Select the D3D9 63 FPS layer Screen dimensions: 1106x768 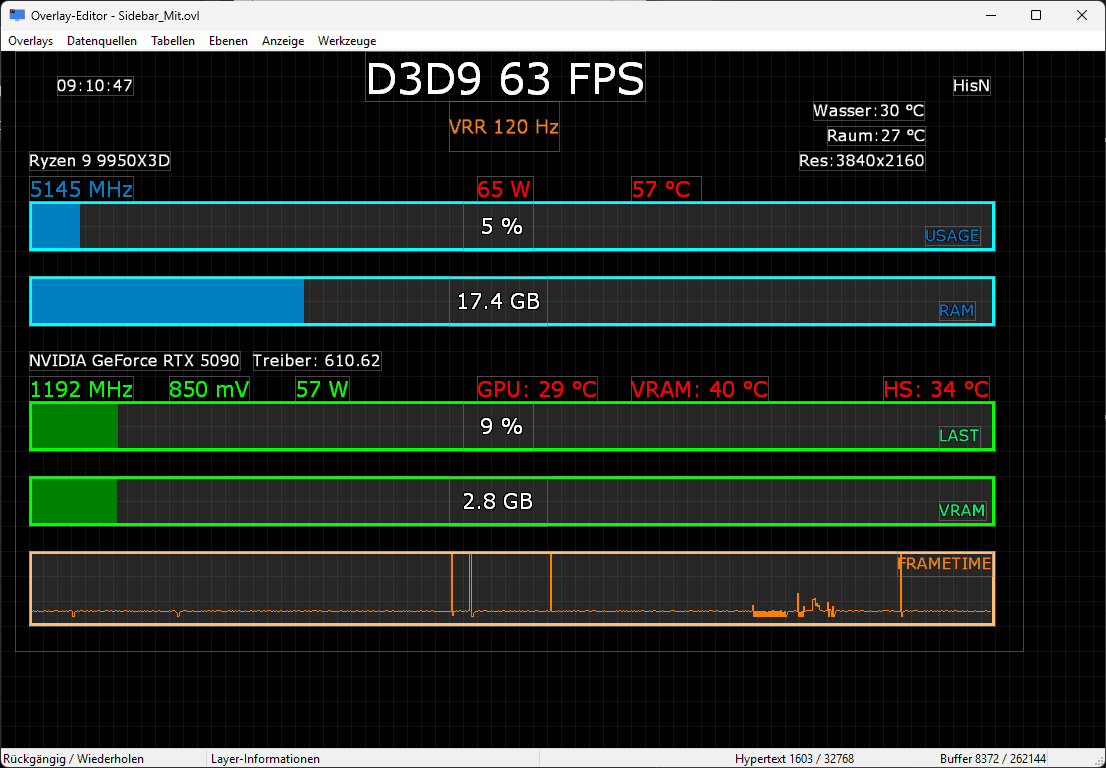505,79
